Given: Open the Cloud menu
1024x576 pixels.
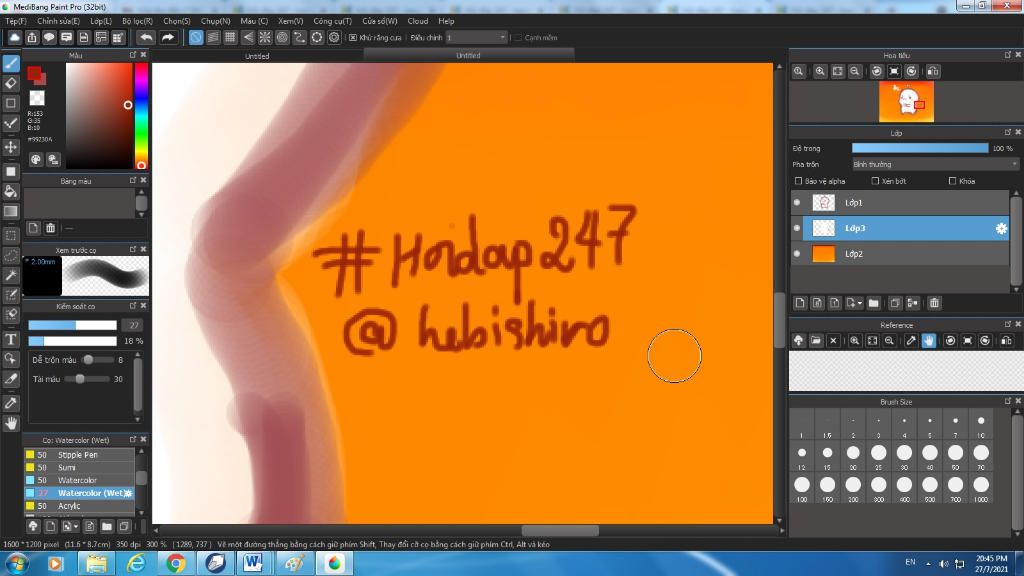Looking at the screenshot, I should [x=418, y=21].
